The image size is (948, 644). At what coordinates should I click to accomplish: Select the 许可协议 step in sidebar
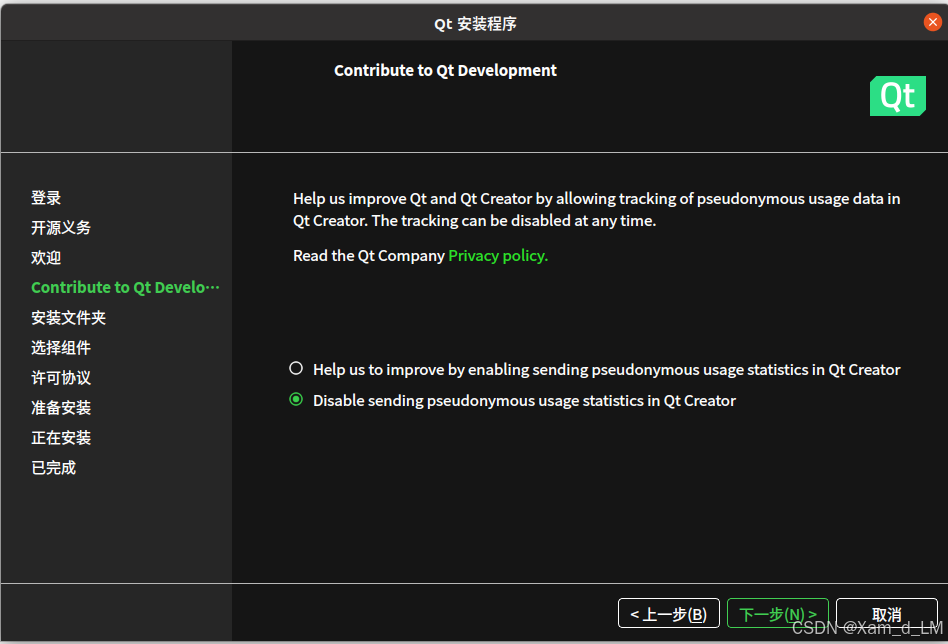pos(61,378)
